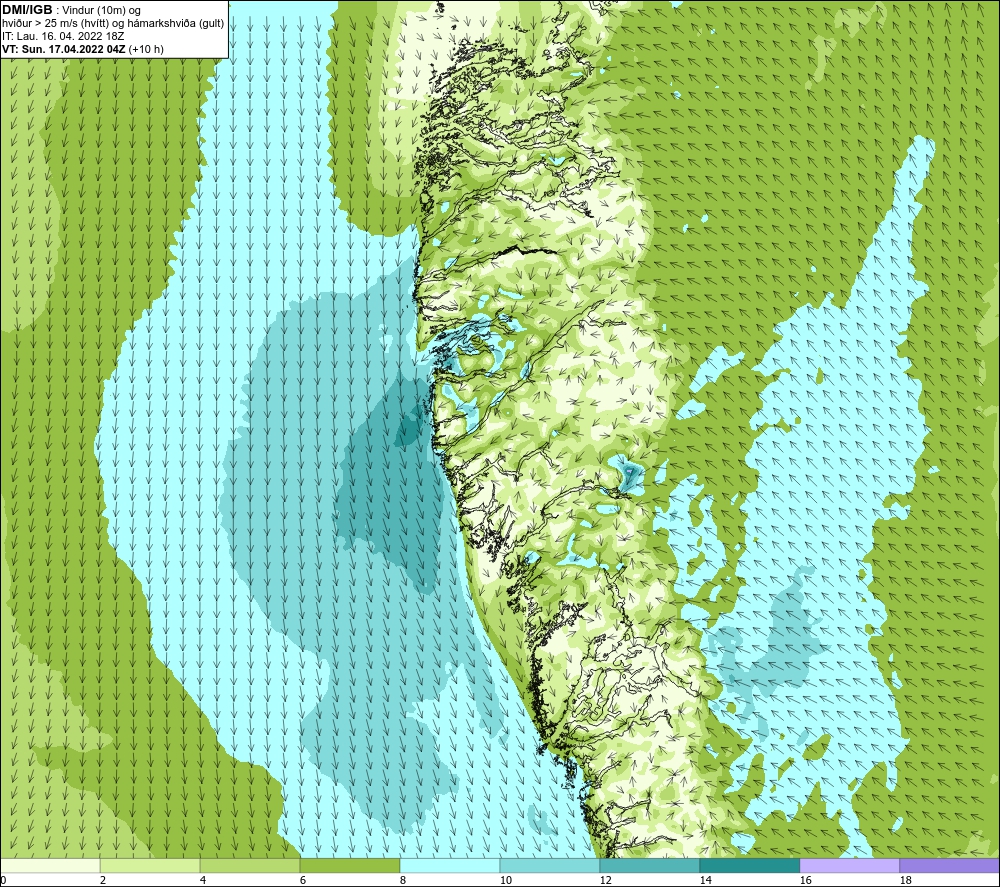Image resolution: width=1000 pixels, height=887 pixels.
Task: Click the scale tick label '12'
Action: 605,881
